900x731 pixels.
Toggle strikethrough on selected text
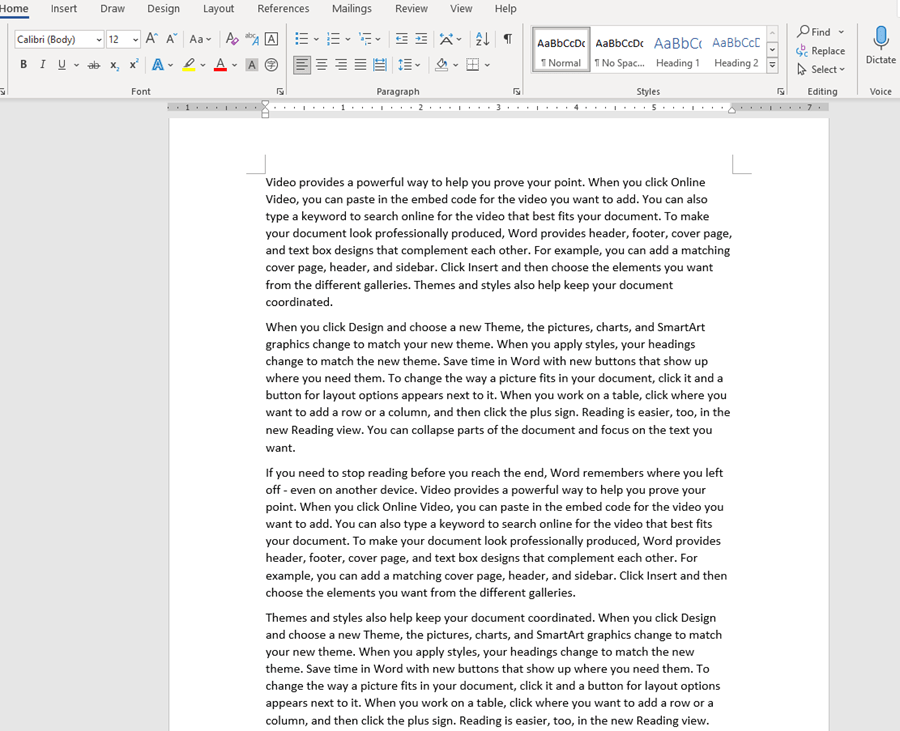point(95,64)
